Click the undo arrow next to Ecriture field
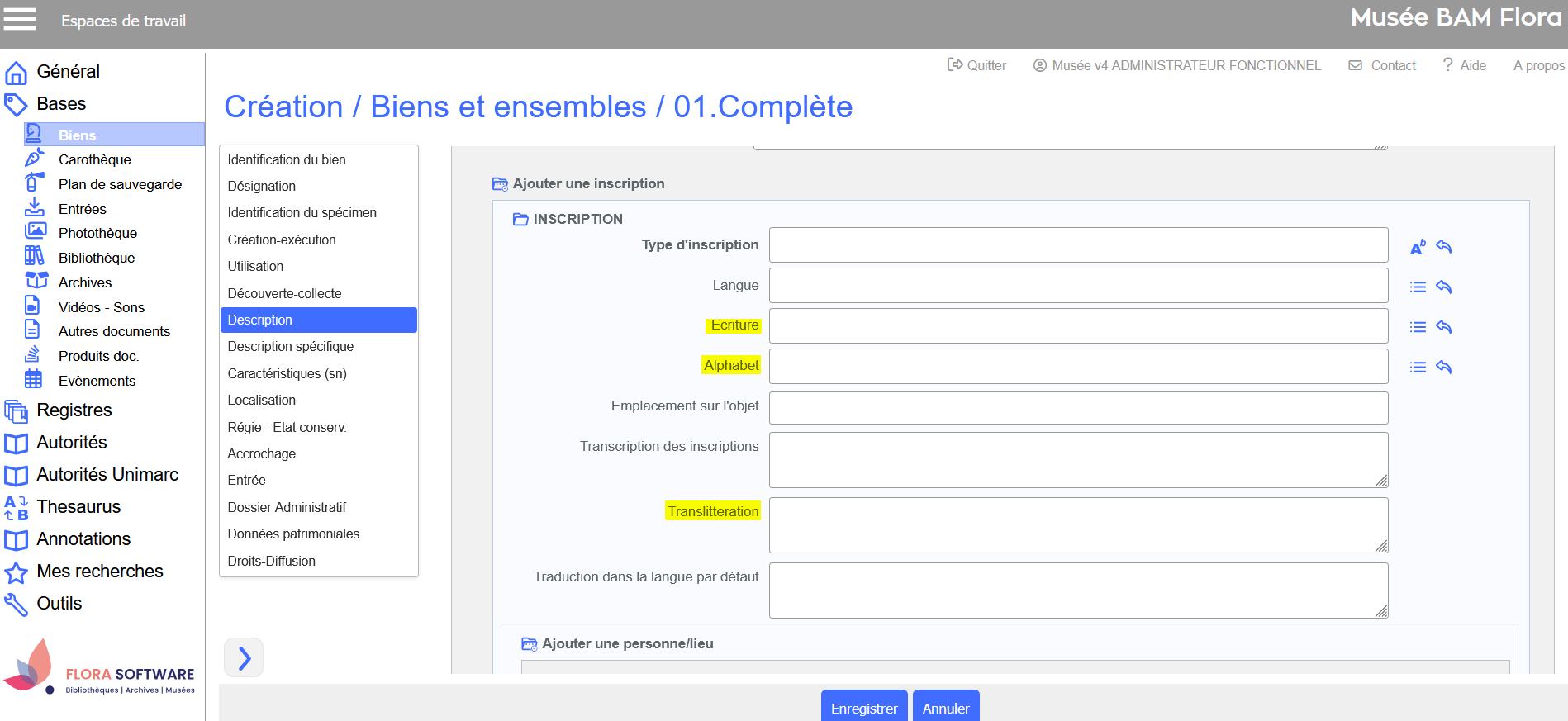This screenshot has width=1568, height=721. click(x=1443, y=327)
